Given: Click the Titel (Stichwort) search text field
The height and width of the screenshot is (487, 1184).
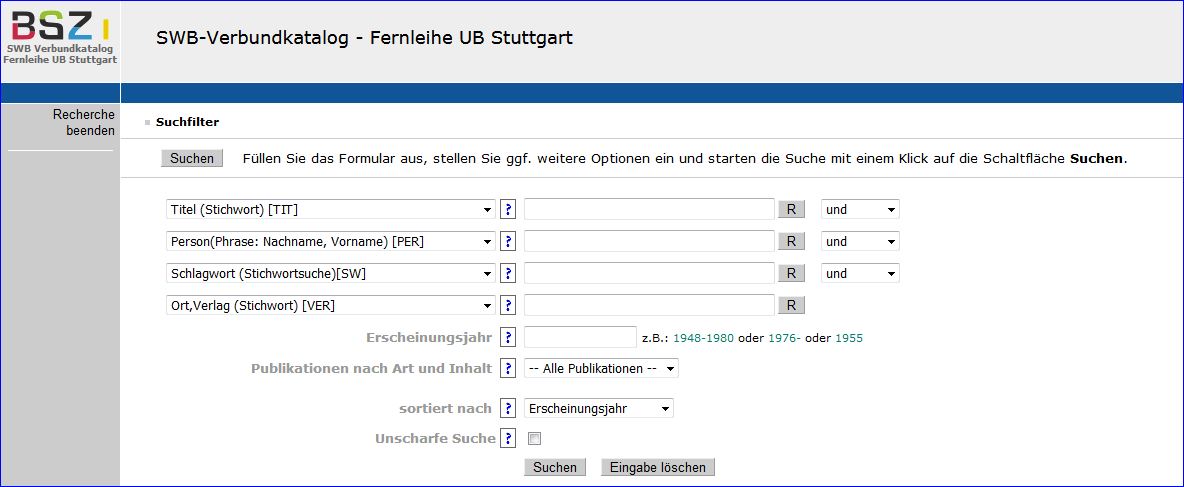Looking at the screenshot, I should (x=649, y=209).
